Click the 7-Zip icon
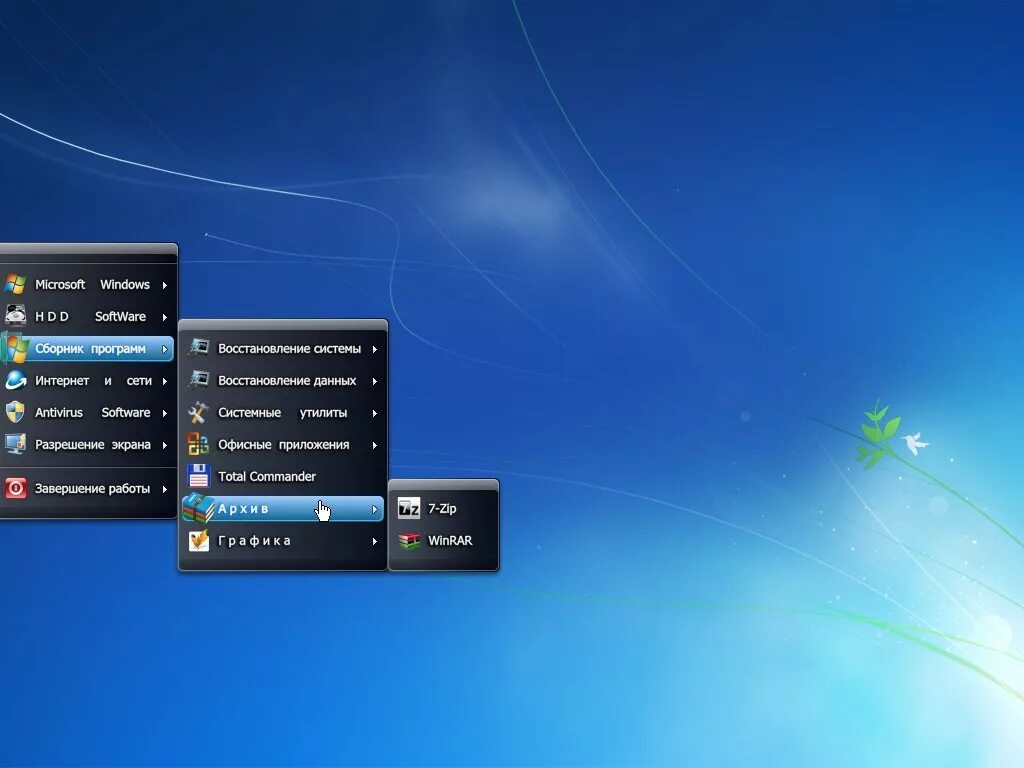 (409, 508)
